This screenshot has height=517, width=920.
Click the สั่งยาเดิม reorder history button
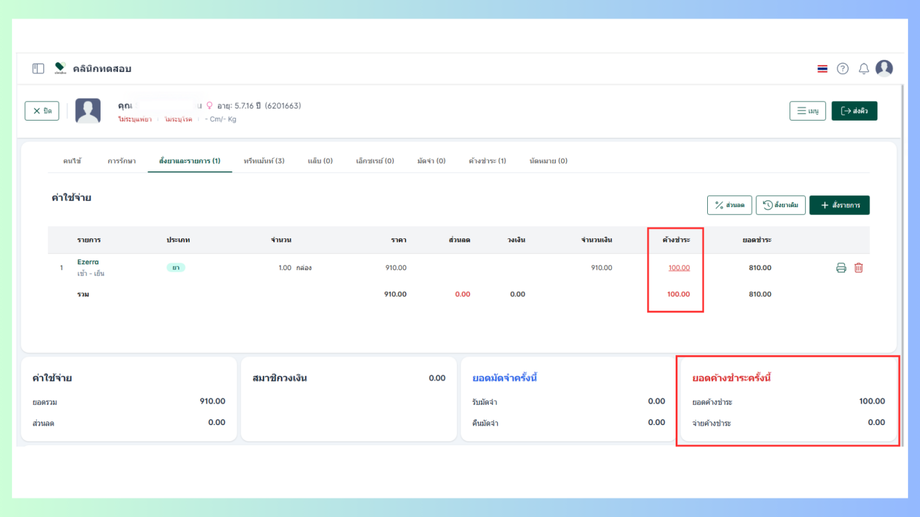780,205
